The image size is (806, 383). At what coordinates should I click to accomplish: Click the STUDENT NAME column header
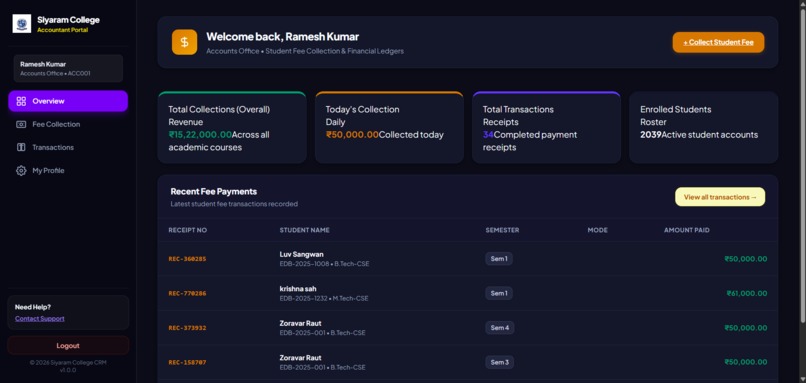[304, 230]
